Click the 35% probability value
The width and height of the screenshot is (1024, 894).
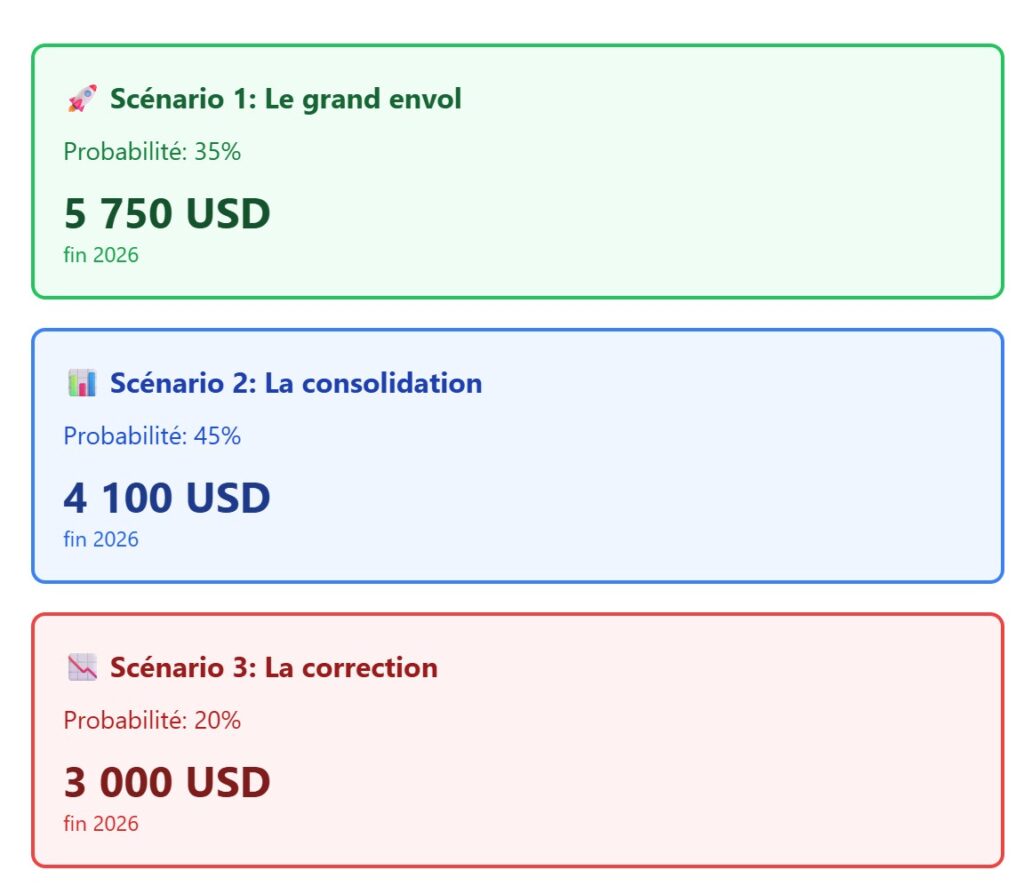pos(218,152)
